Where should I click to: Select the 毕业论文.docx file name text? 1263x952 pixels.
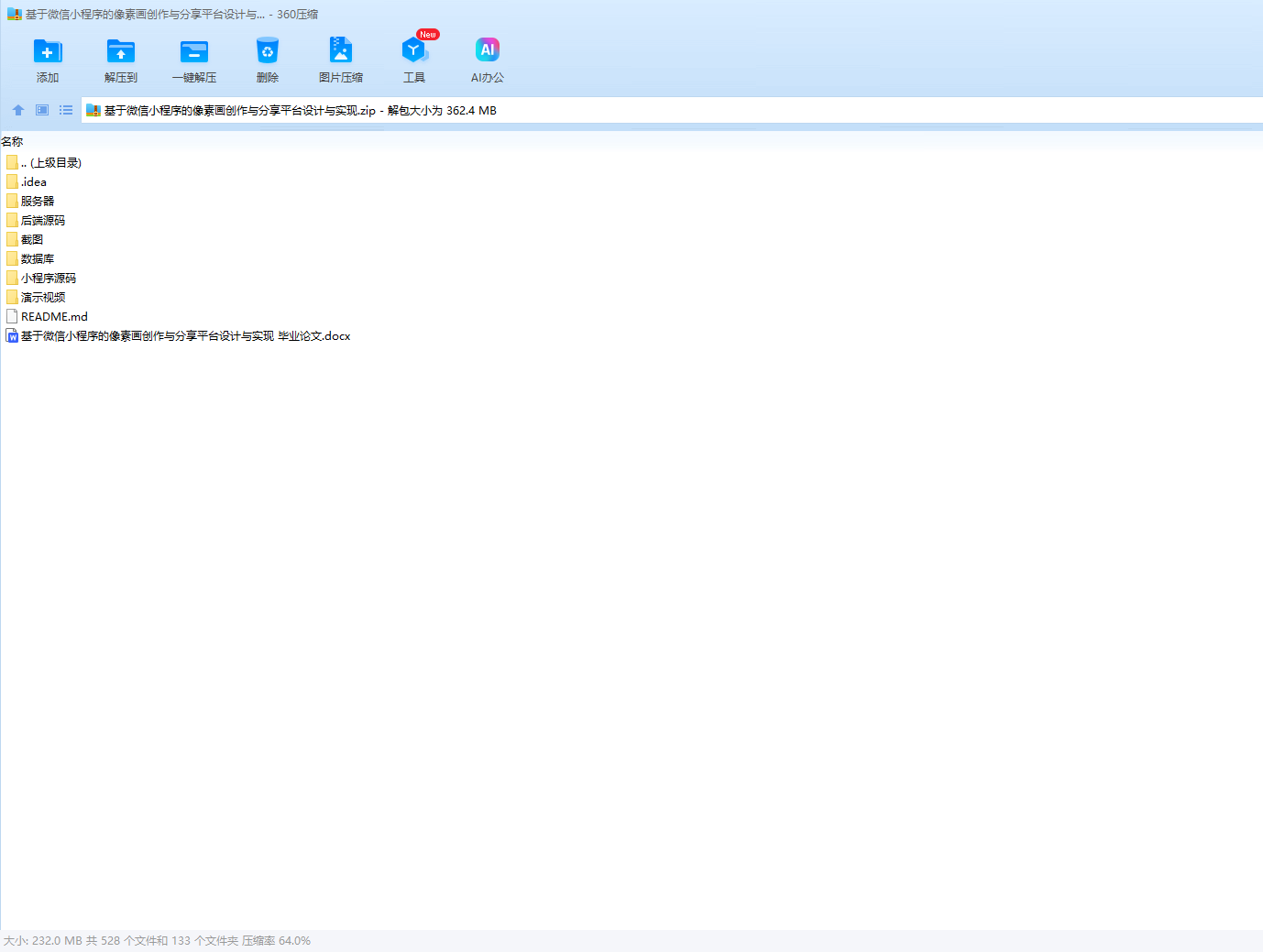coord(186,336)
